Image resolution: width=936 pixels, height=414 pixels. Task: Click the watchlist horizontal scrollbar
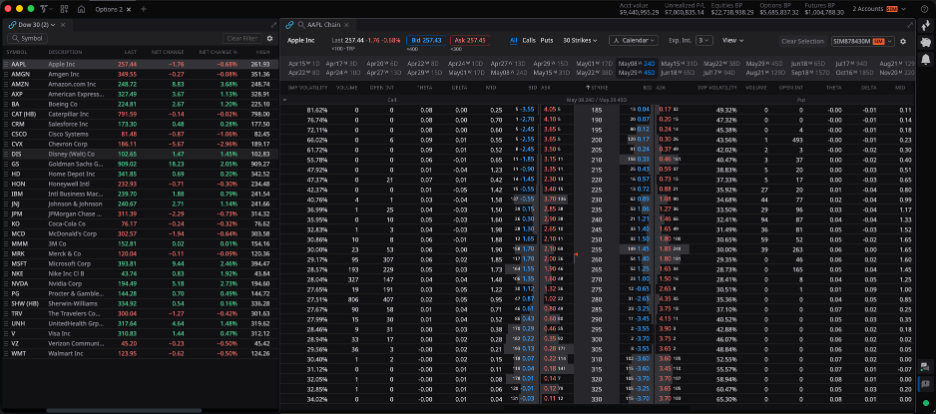(124, 410)
